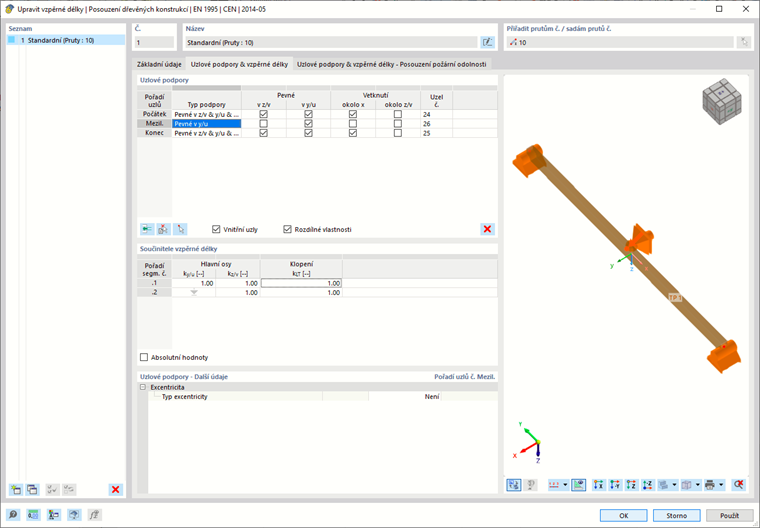Toggle 'okolo x' checkbox in Konec row
The width and height of the screenshot is (760, 528).
pyautogui.click(x=353, y=133)
